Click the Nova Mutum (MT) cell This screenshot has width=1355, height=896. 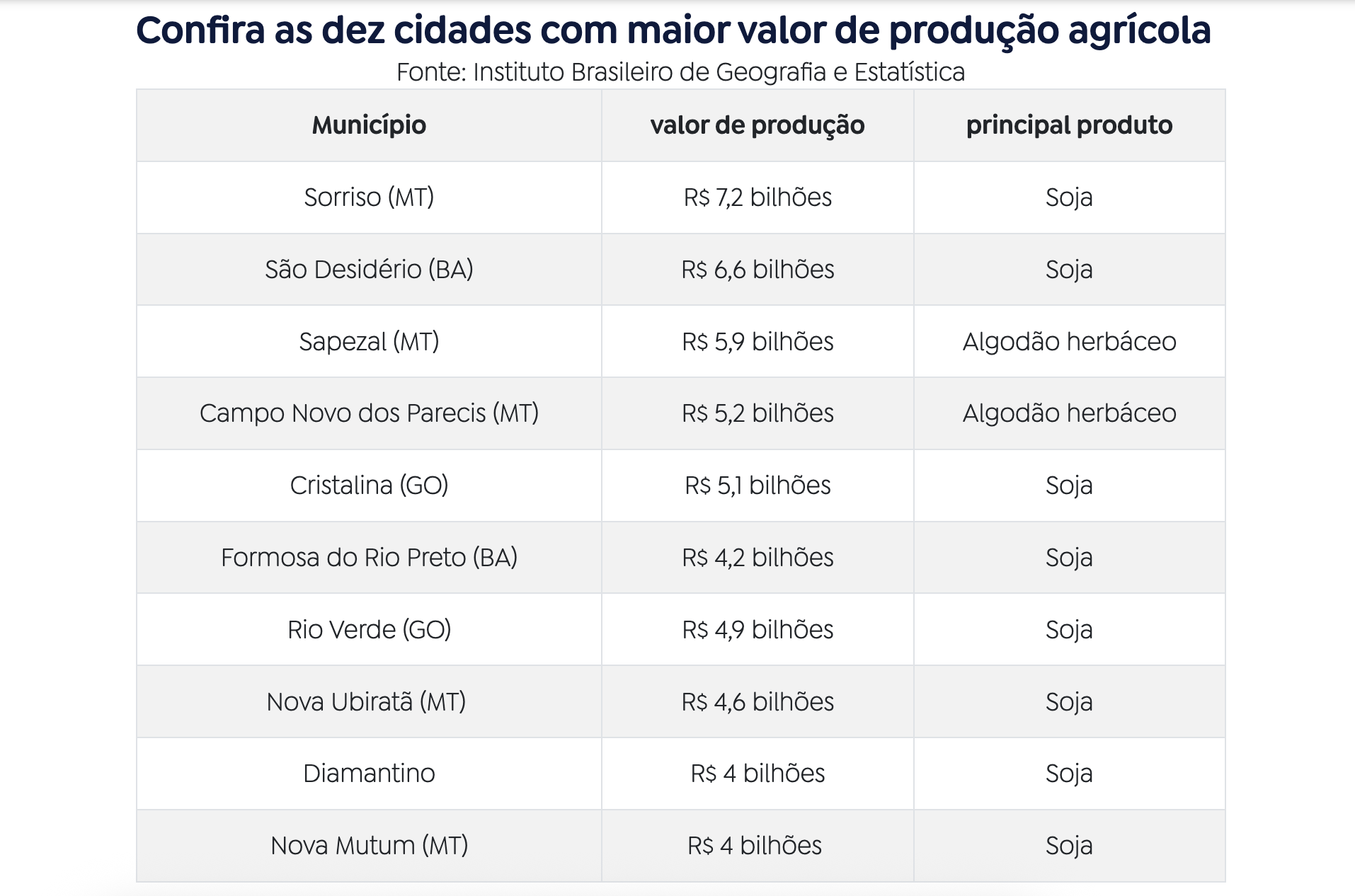369,846
